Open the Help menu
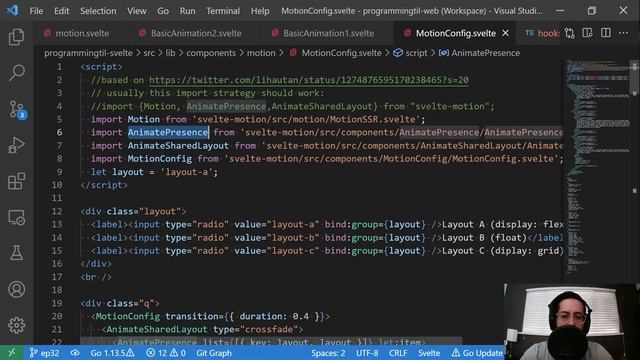The height and width of the screenshot is (360, 640). click(x=260, y=11)
